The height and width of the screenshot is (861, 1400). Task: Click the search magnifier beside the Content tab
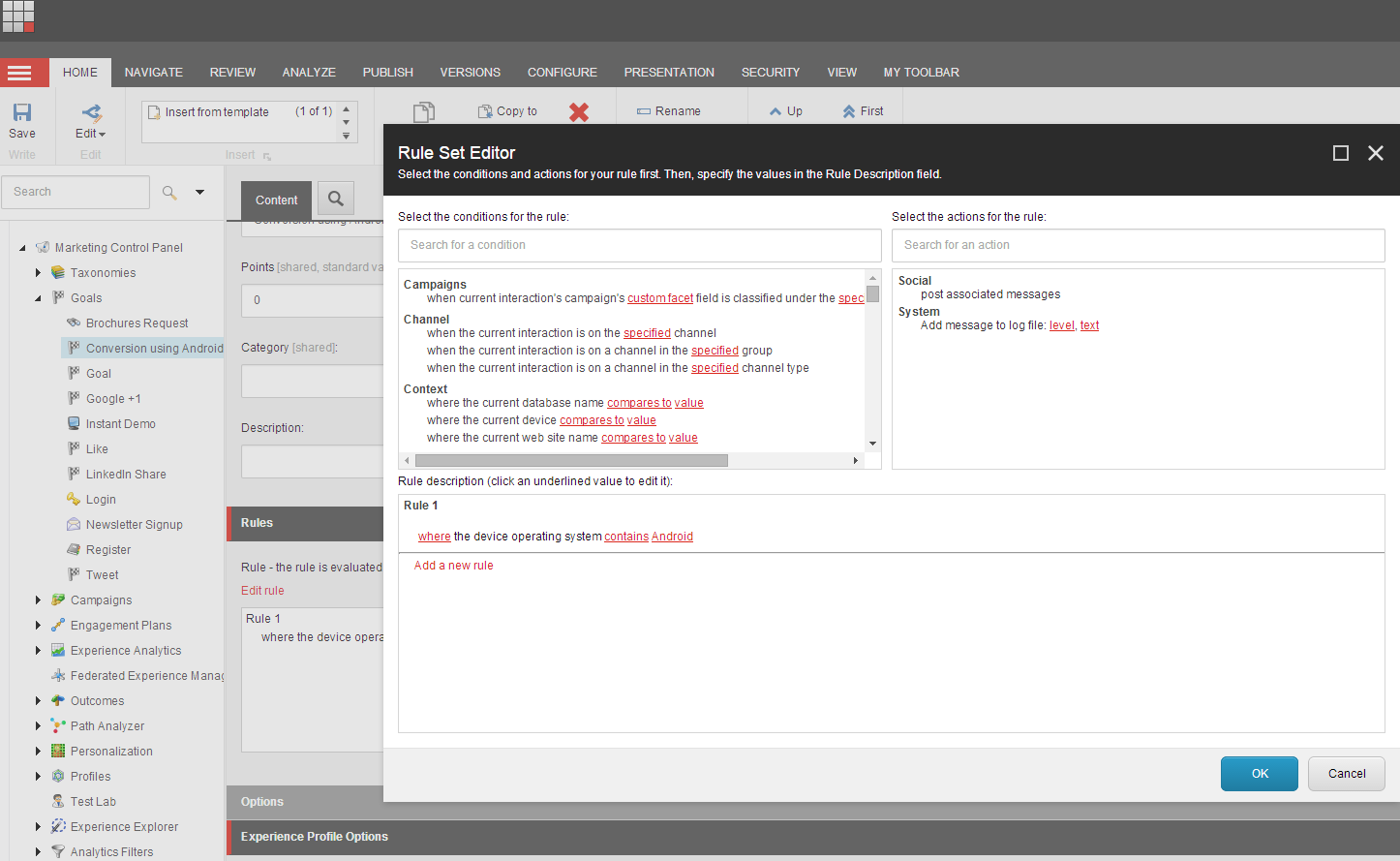(x=335, y=199)
